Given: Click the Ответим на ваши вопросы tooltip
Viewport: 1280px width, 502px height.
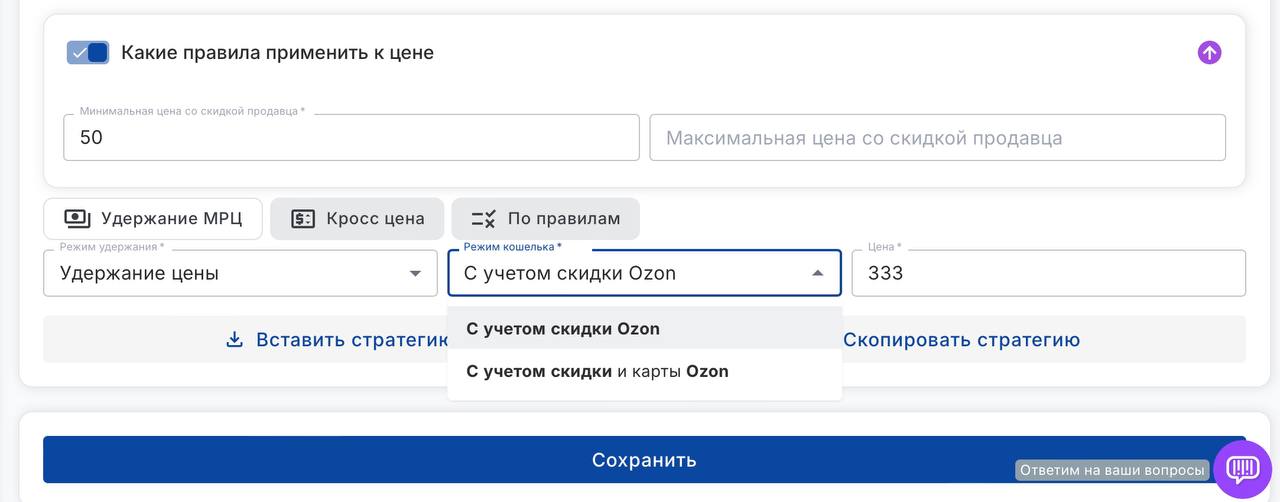Looking at the screenshot, I should [x=1112, y=470].
